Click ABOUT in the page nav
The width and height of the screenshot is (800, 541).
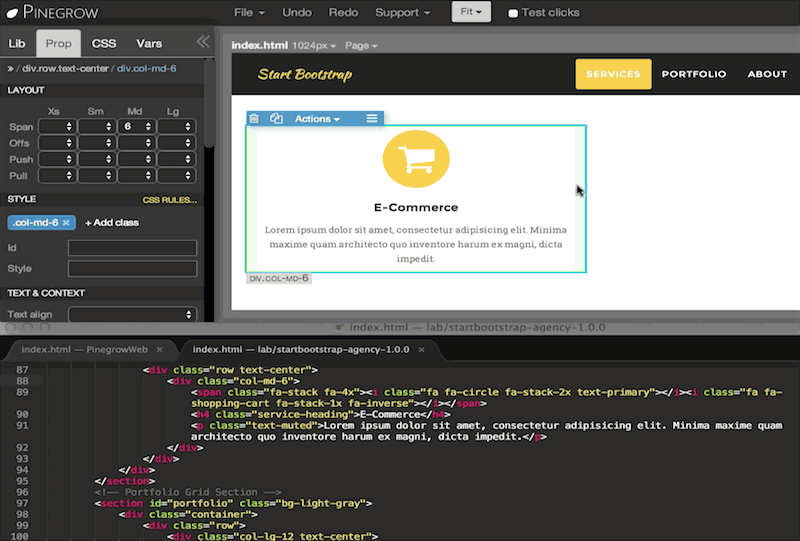(x=767, y=74)
